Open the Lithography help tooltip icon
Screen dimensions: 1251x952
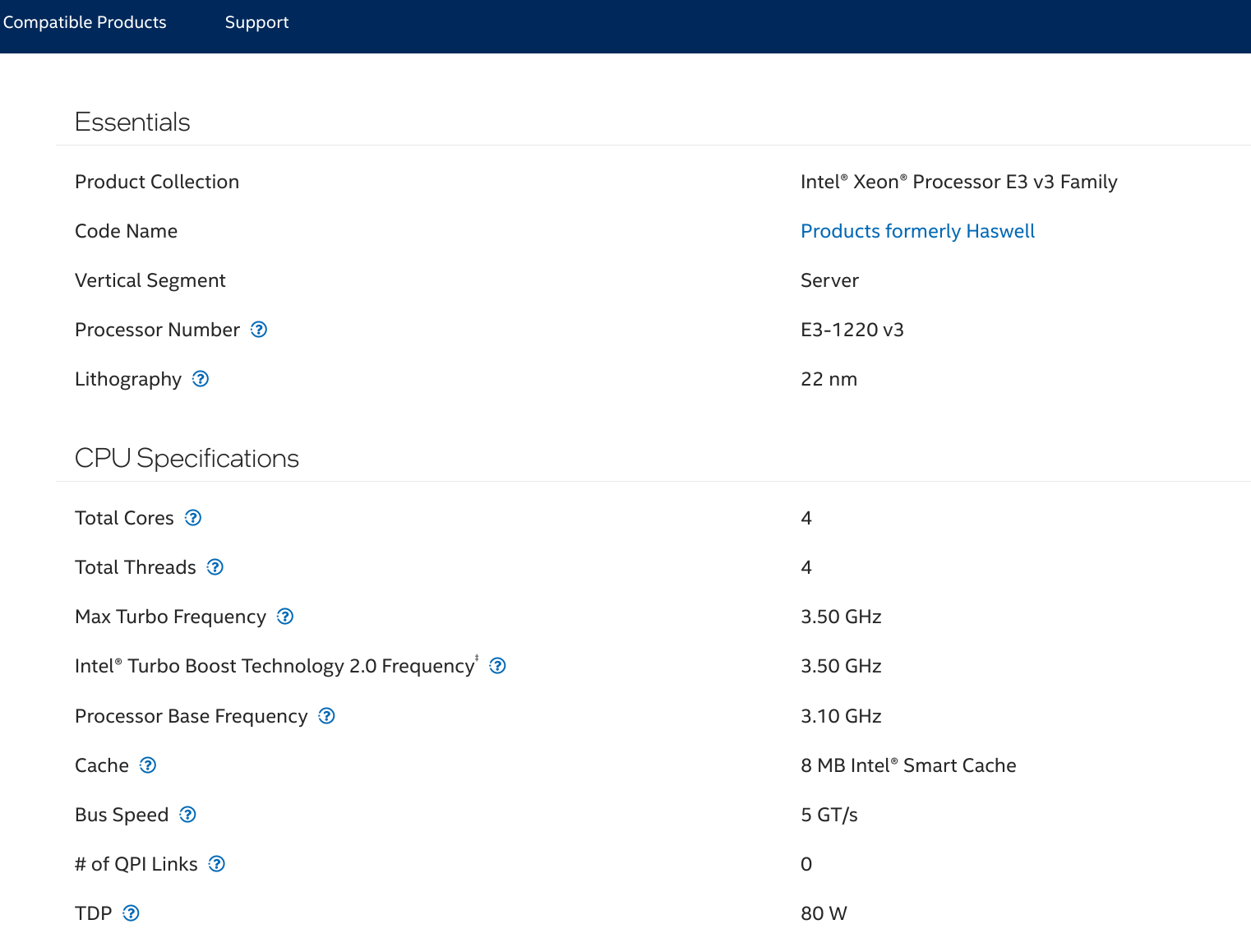point(201,379)
